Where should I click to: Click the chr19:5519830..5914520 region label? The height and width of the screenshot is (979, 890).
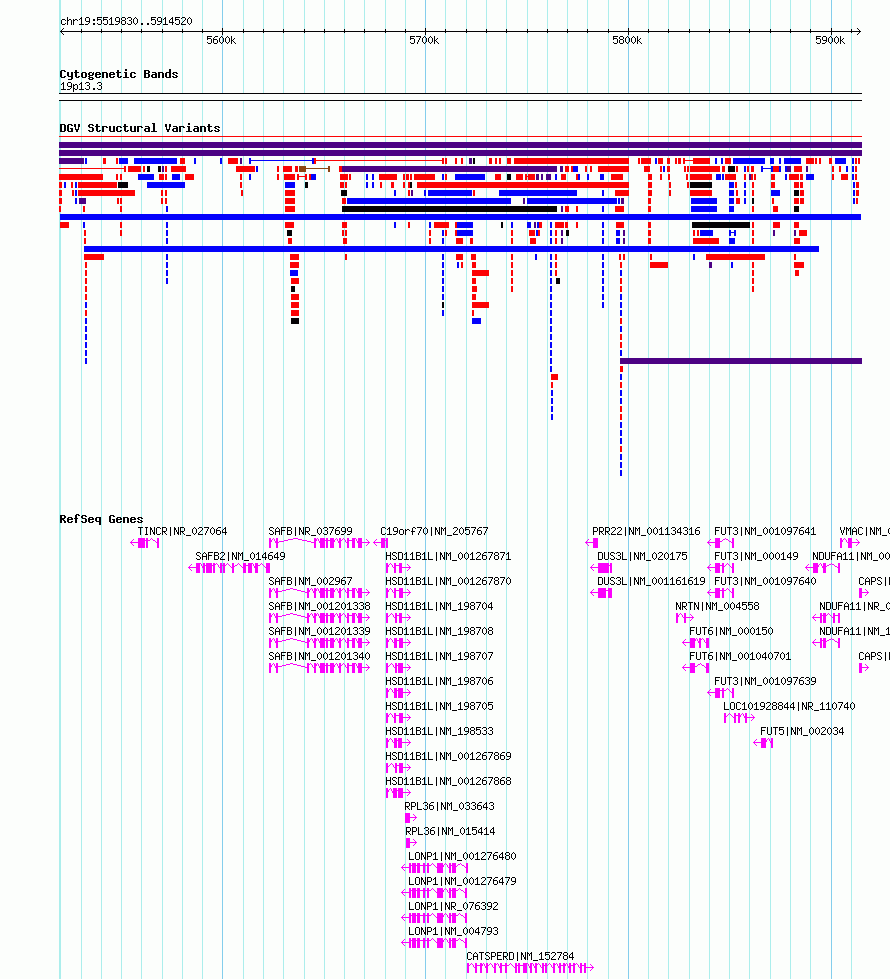(x=126, y=21)
